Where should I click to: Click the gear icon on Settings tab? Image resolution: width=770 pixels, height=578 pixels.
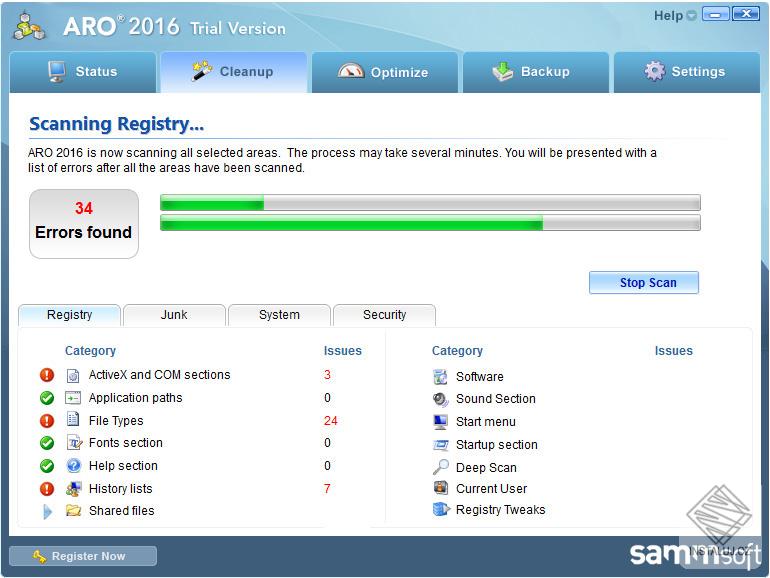pyautogui.click(x=655, y=71)
